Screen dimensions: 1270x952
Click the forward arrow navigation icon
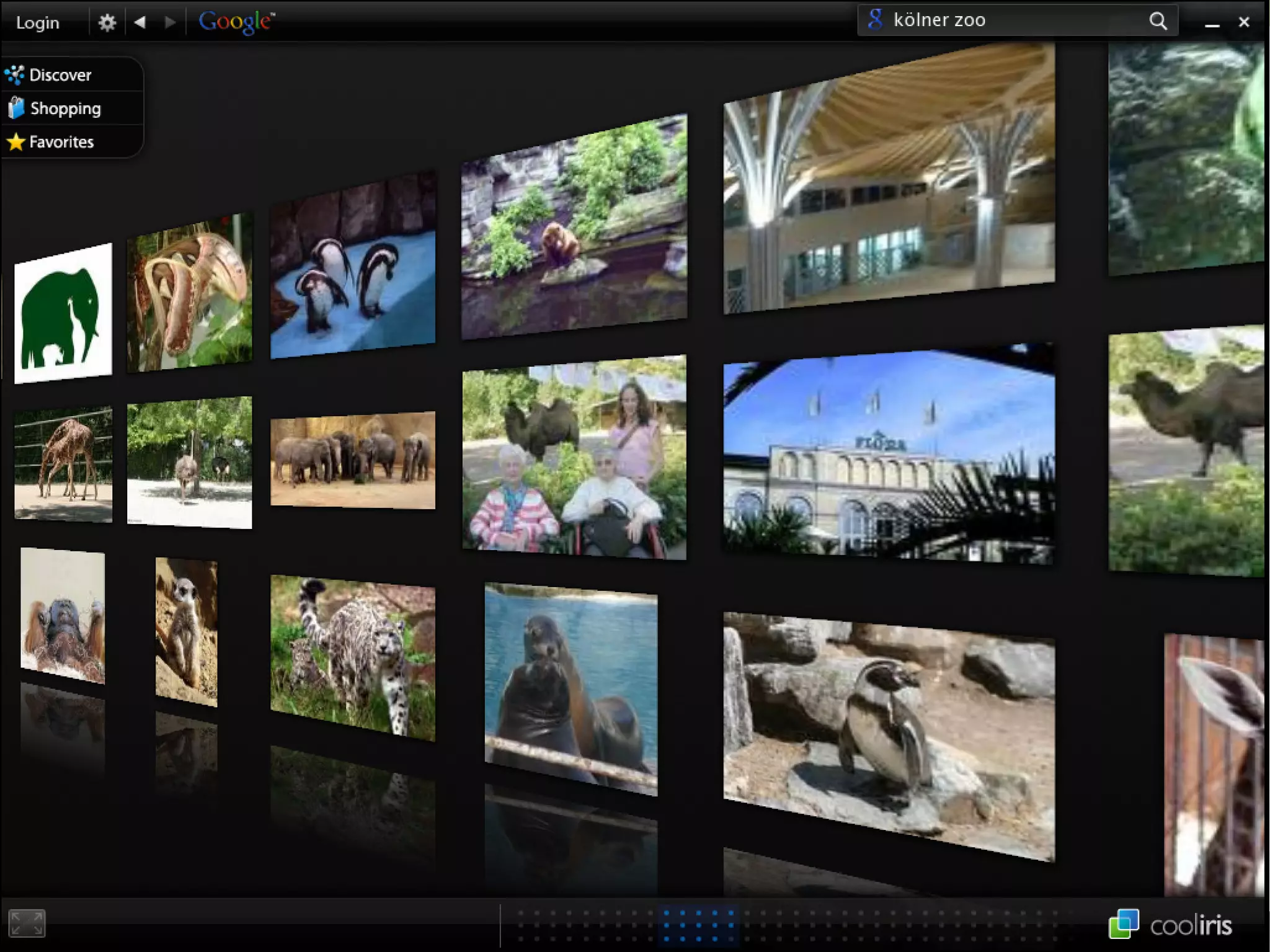coord(170,22)
